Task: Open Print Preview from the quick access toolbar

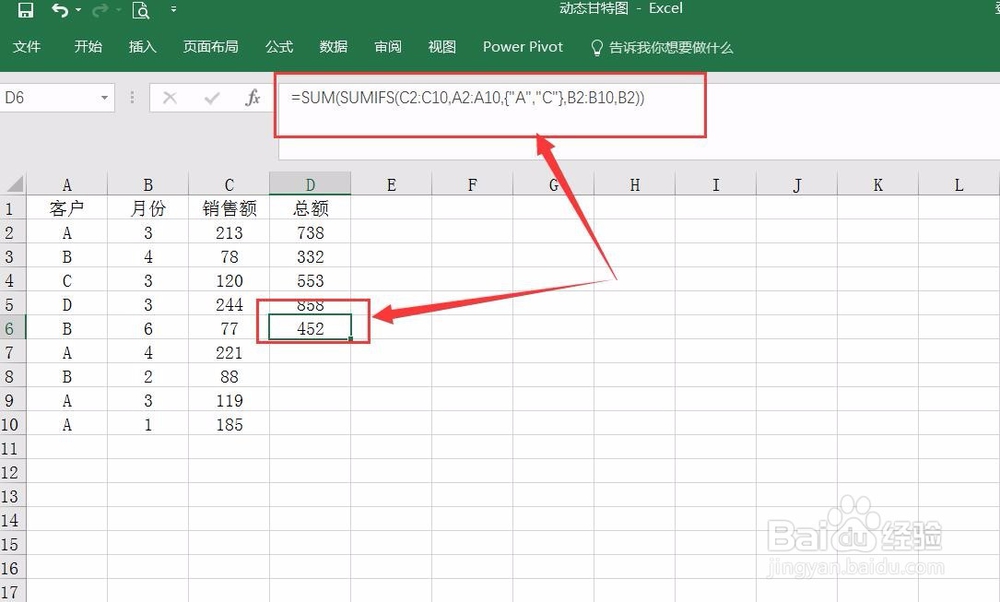Action: click(x=139, y=8)
